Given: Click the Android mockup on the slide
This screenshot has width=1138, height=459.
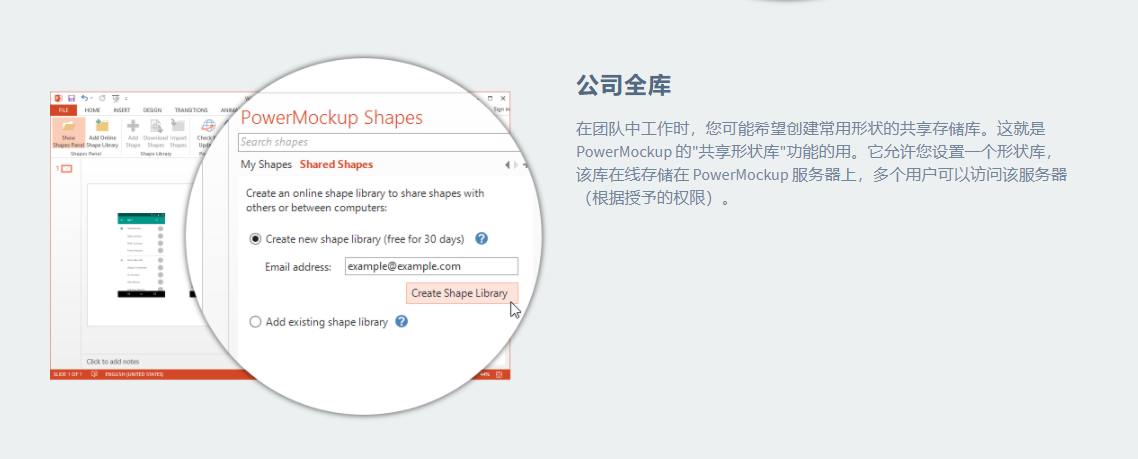Looking at the screenshot, I should click(141, 255).
